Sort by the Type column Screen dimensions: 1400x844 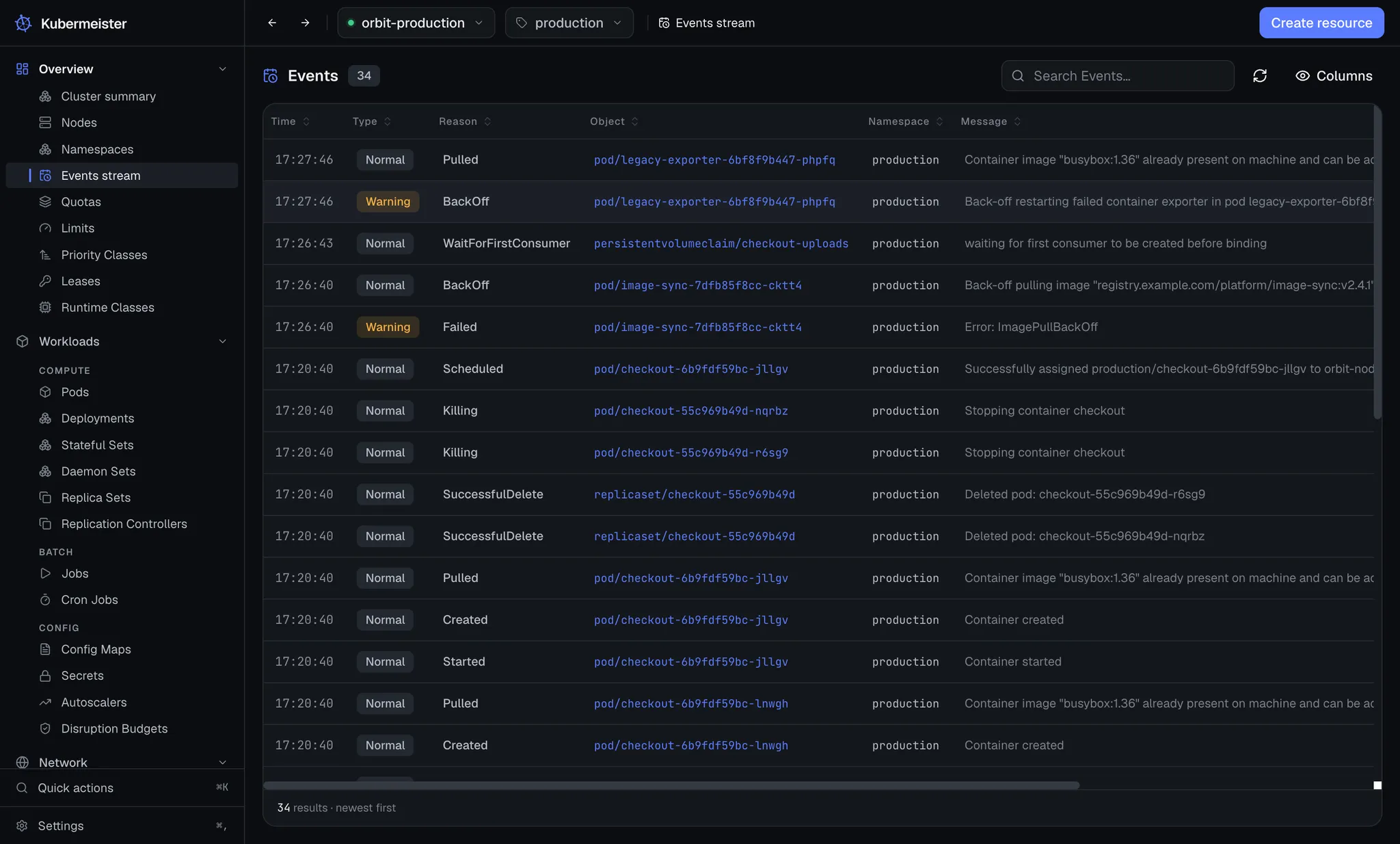click(372, 122)
